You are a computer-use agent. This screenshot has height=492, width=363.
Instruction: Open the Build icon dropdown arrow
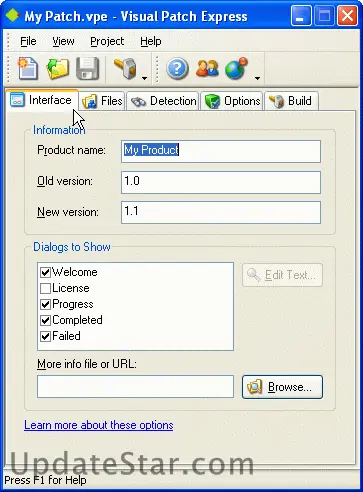tap(144, 78)
